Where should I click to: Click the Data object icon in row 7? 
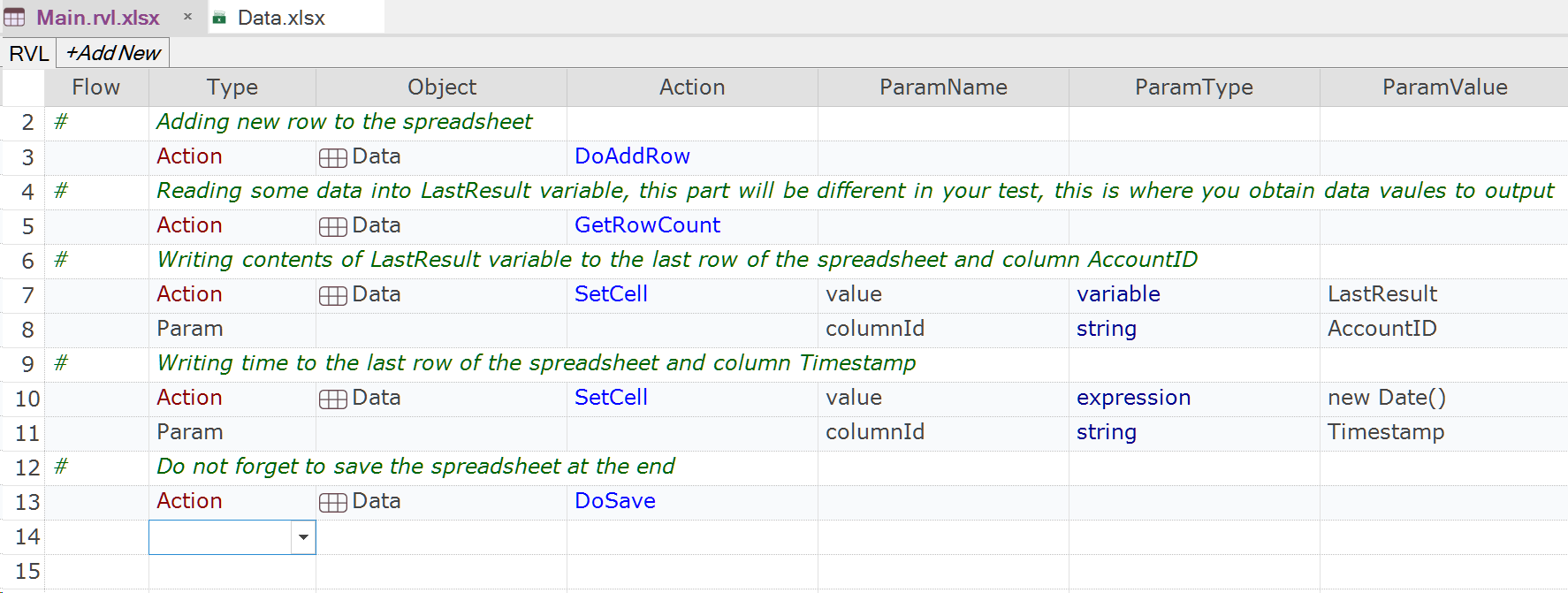click(332, 295)
